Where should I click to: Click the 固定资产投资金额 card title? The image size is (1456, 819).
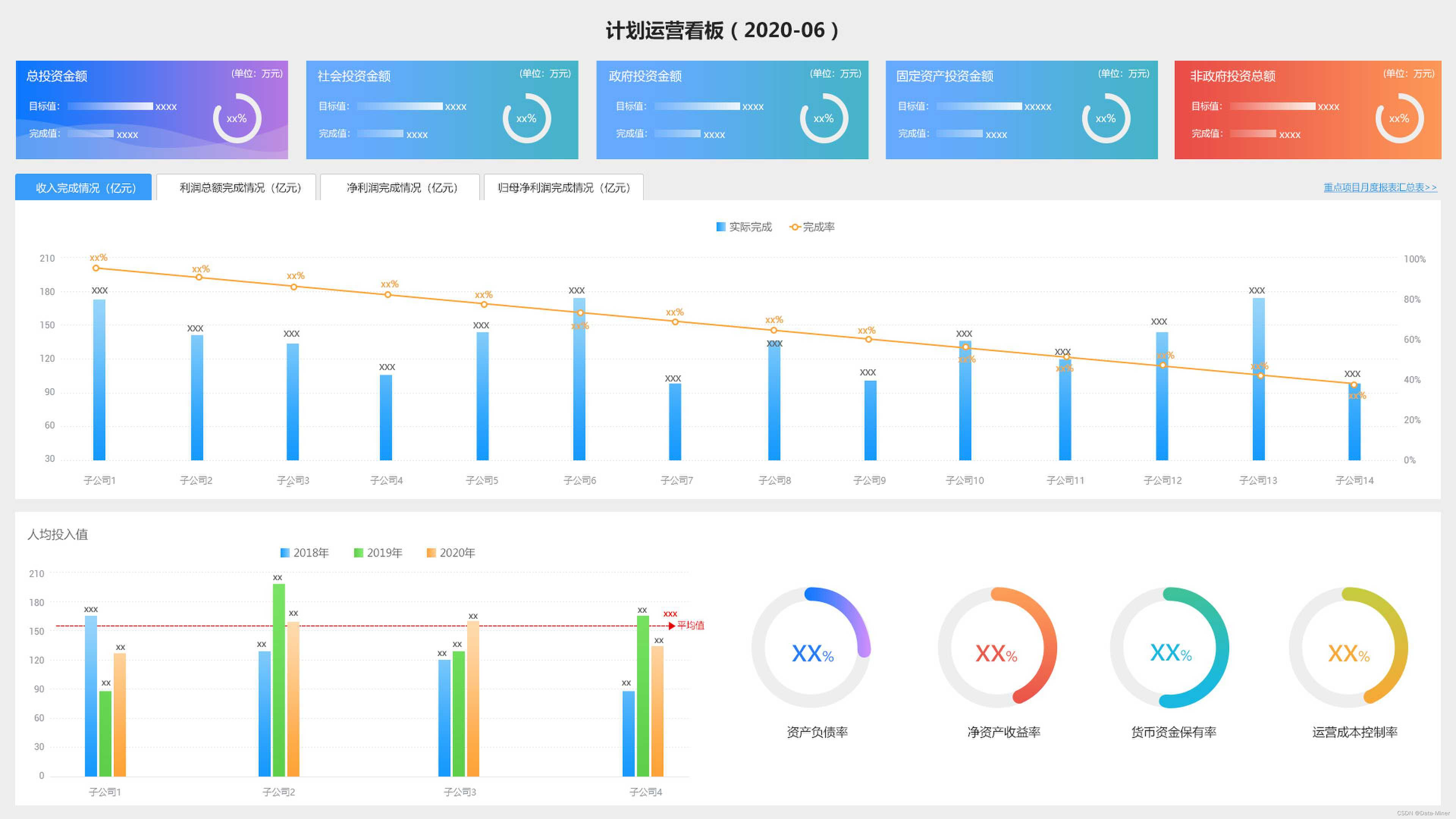coord(945,76)
